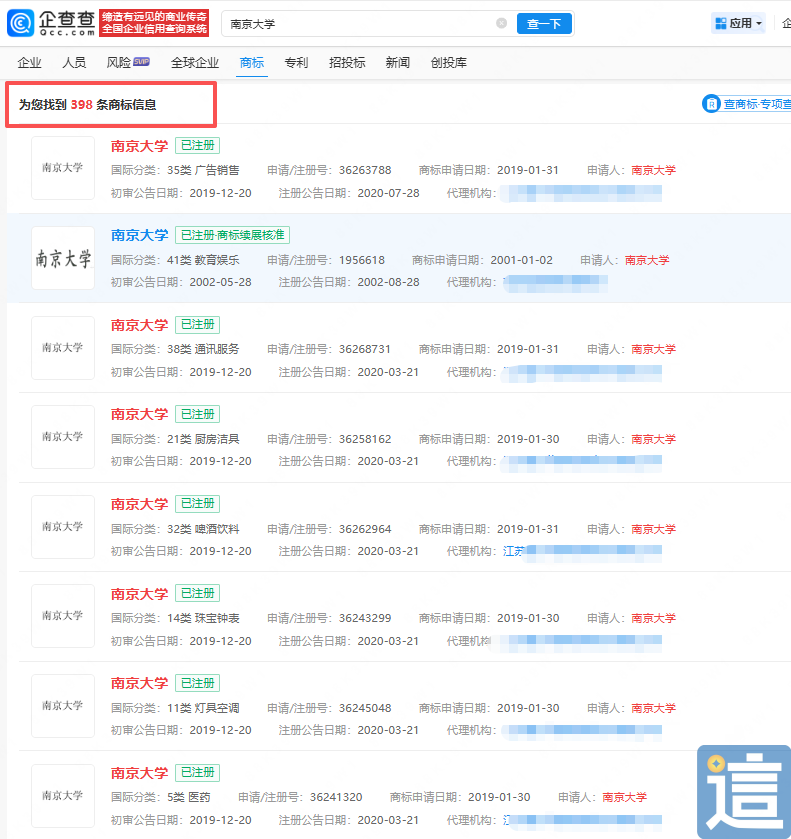Open the 新闻 tab
The height and width of the screenshot is (839, 791).
coord(398,63)
